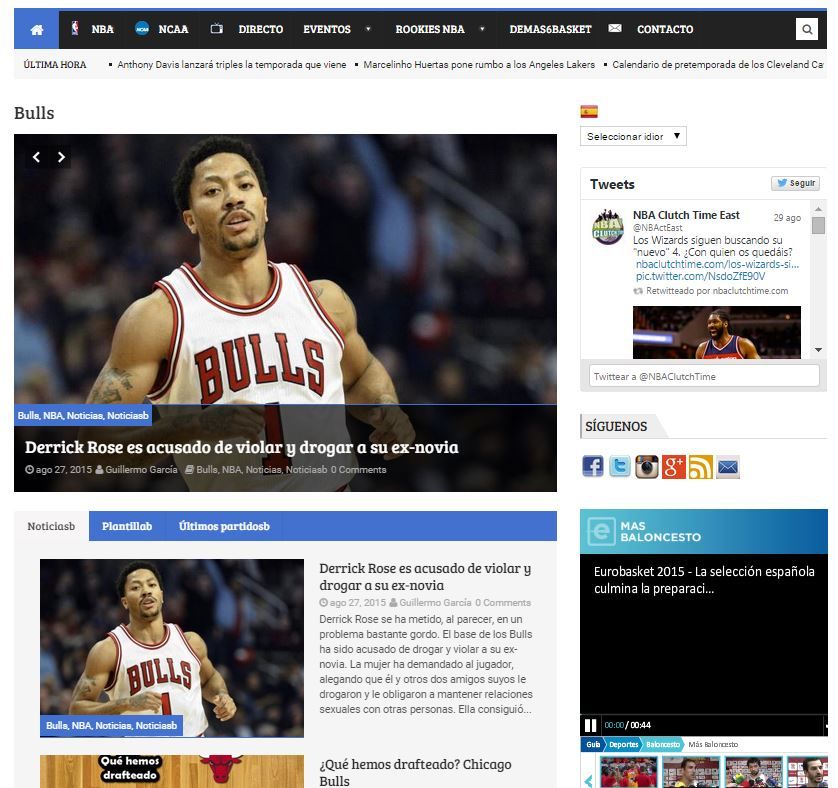This screenshot has width=838, height=788.
Task: Open the Google Plus follow icon
Action: [x=673, y=467]
